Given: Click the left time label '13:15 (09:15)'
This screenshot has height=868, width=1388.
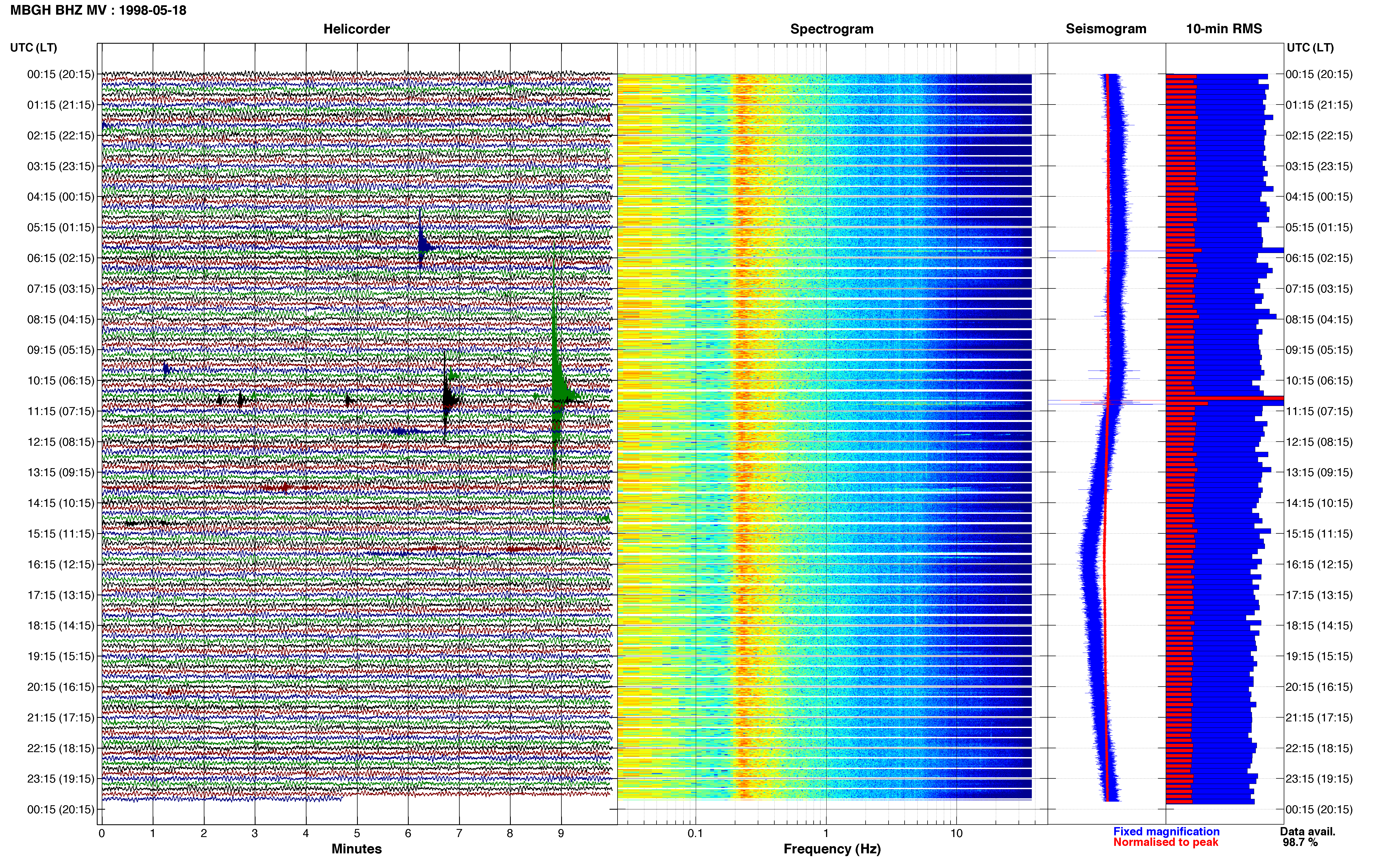Looking at the screenshot, I should tap(61, 473).
